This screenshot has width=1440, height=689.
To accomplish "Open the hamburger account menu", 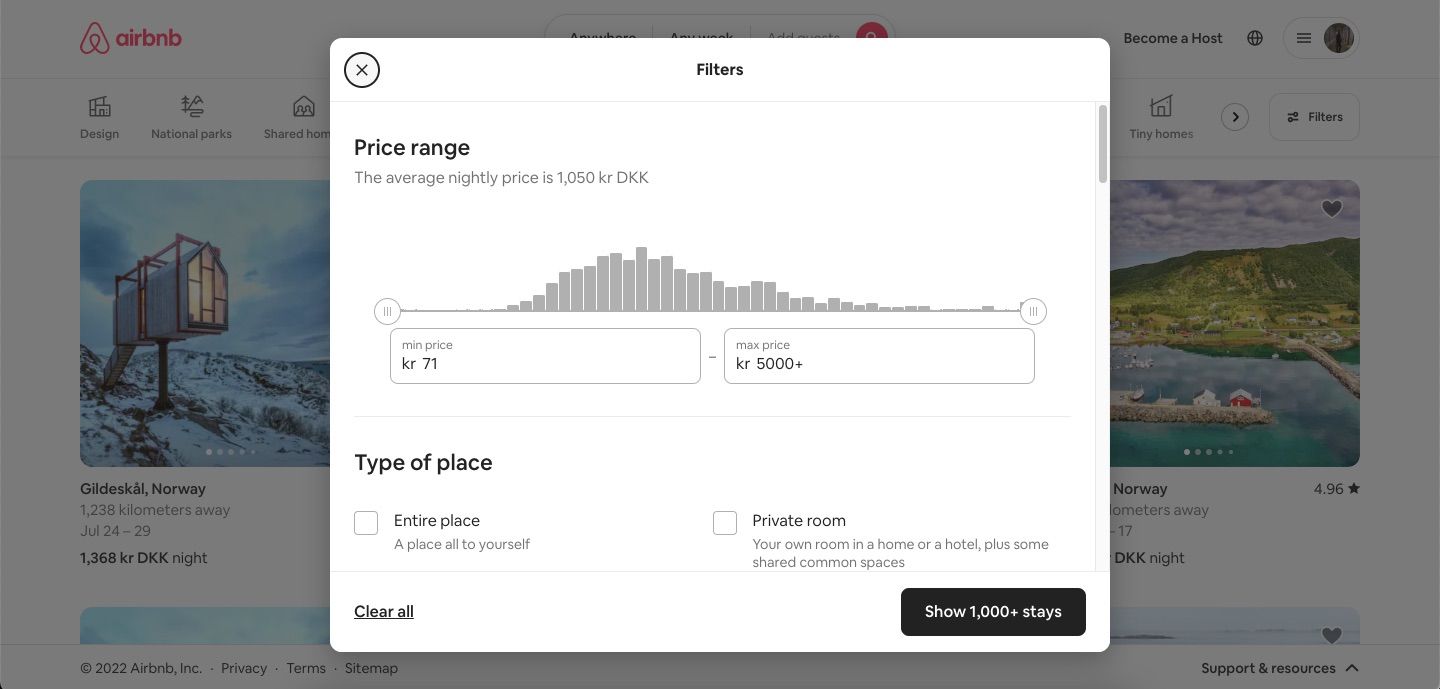I will pos(1304,38).
